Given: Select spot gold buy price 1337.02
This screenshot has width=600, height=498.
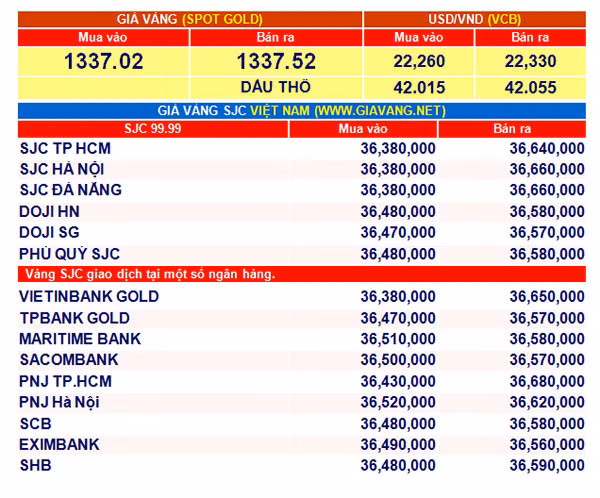Looking at the screenshot, I should click(104, 61).
